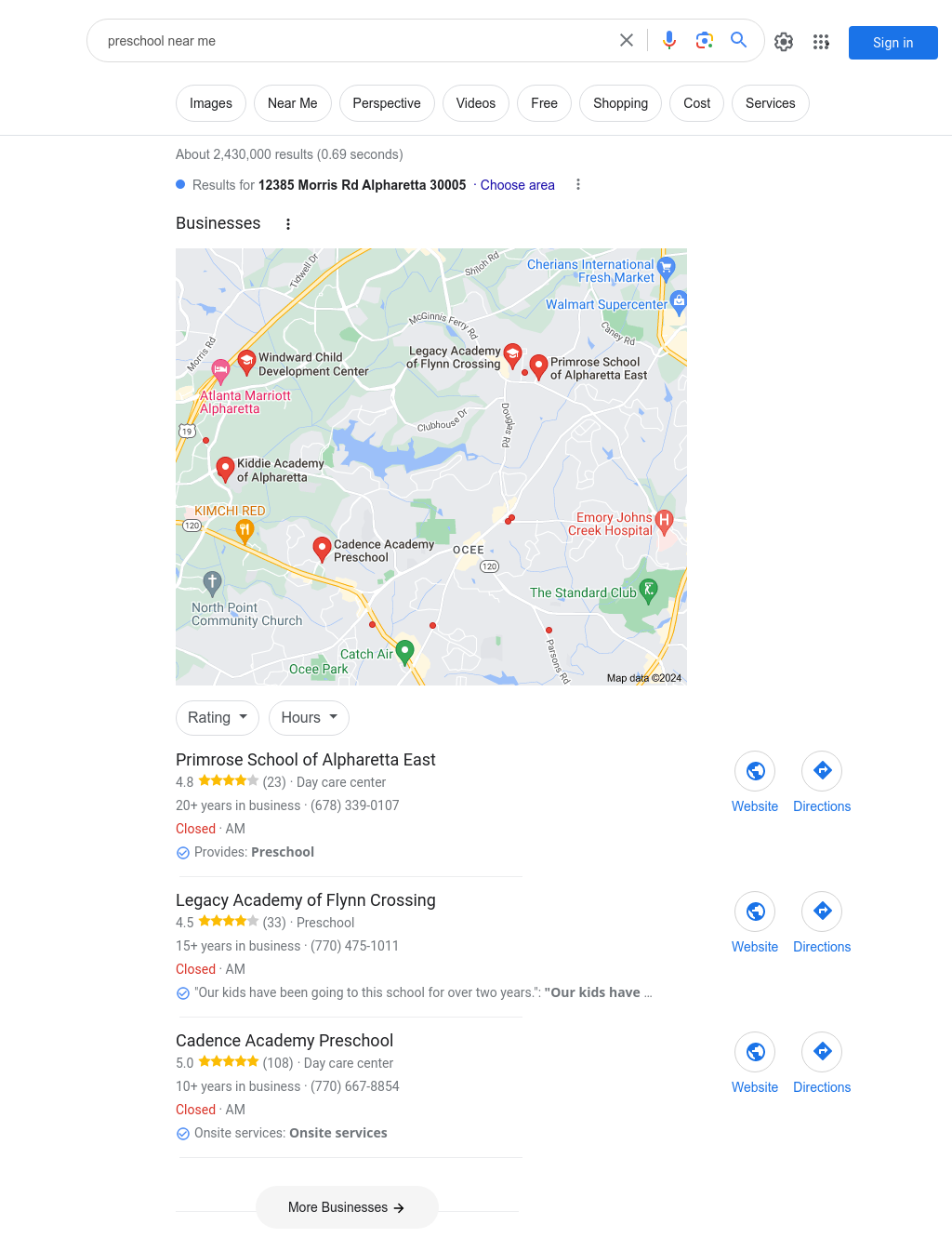Get Directions icon for Cadence Academy Preschool
This screenshot has width=952, height=1251.
pyautogui.click(x=822, y=1052)
